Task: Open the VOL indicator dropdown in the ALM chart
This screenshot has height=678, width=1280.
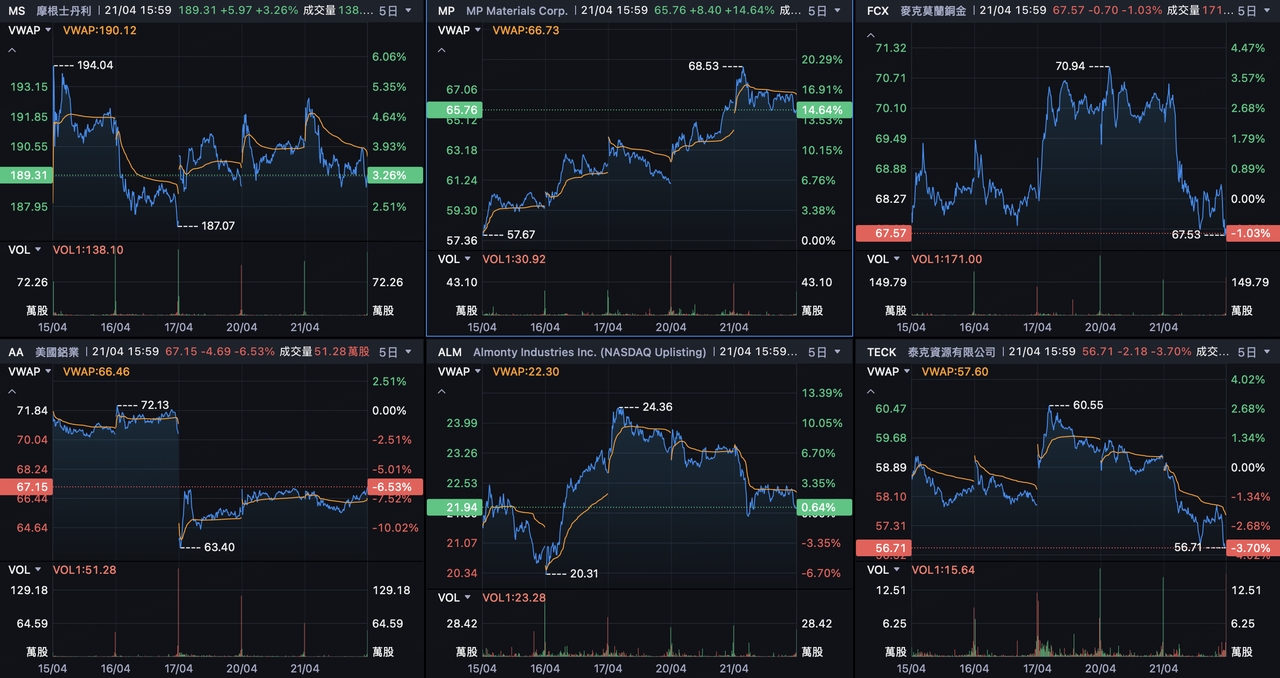Action: pos(454,598)
